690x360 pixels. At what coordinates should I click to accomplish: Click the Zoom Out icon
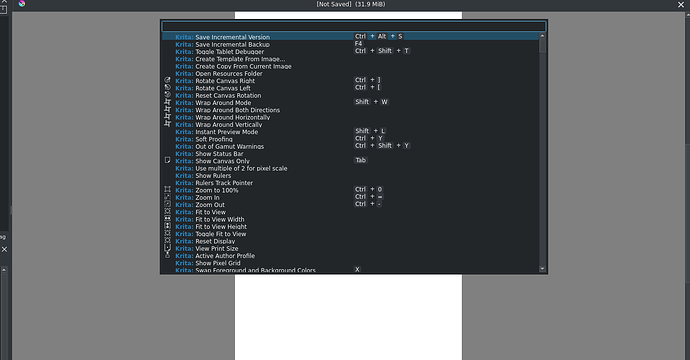pos(167,204)
